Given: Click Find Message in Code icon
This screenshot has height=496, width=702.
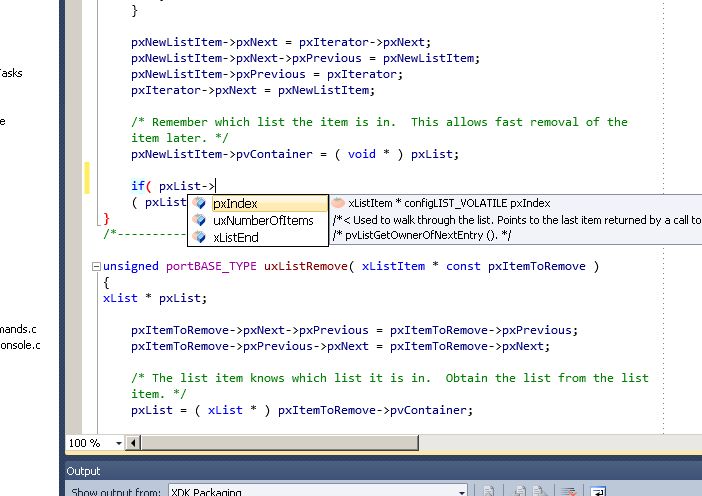Looking at the screenshot, I should (489, 491).
